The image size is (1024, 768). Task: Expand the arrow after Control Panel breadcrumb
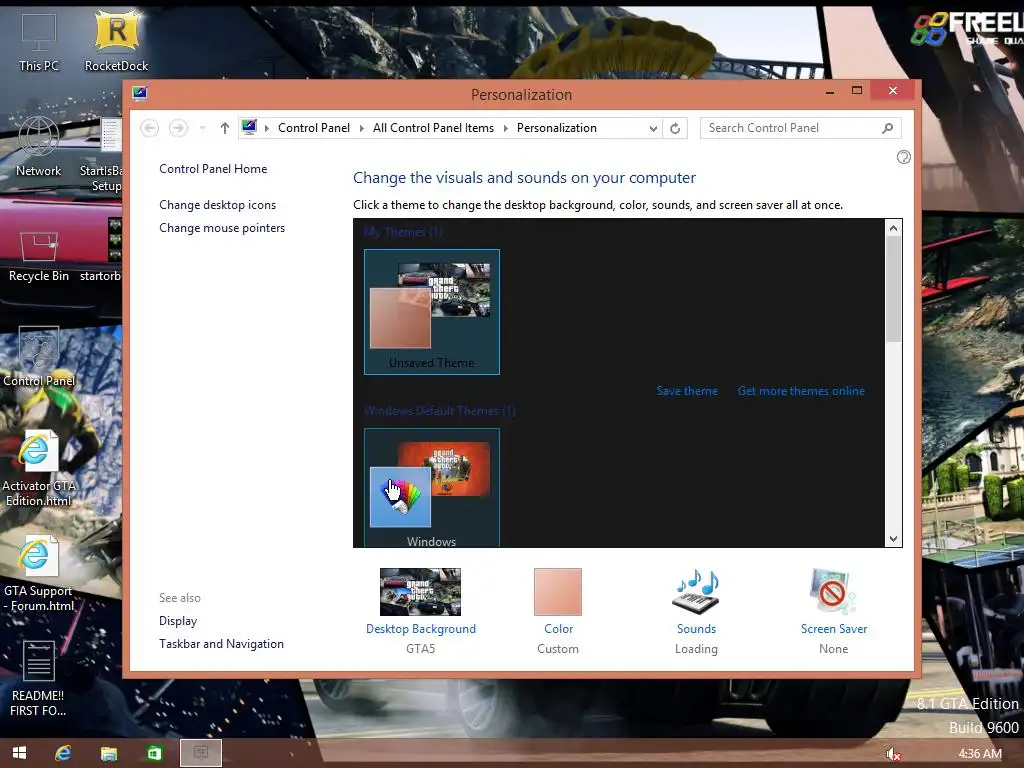(x=362, y=128)
